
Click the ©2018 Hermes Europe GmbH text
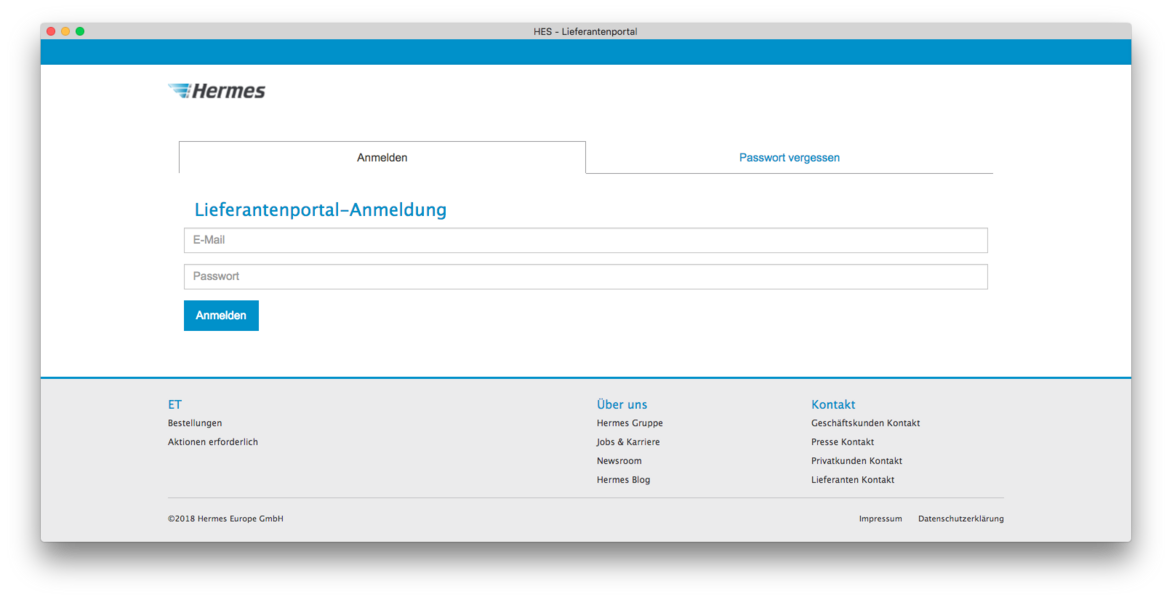click(x=226, y=519)
